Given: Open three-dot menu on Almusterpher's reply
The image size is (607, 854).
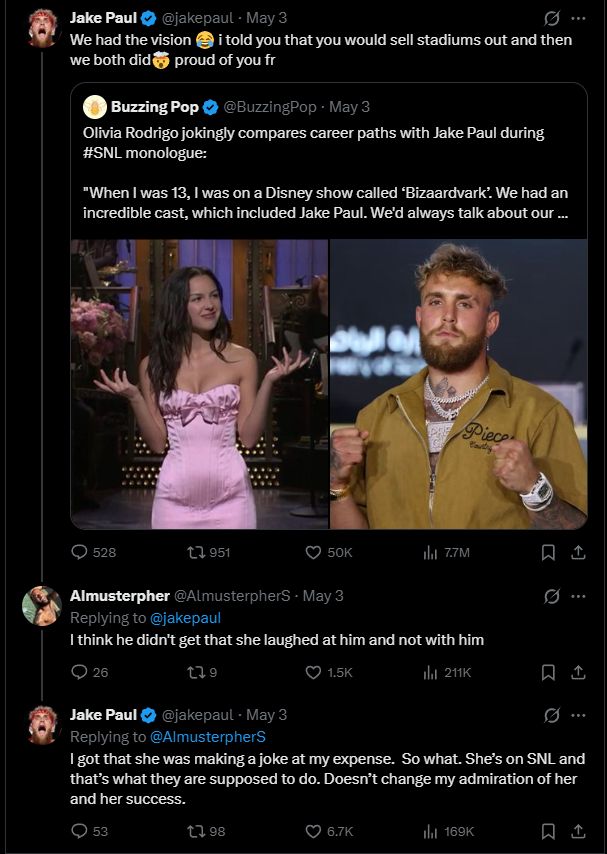Looking at the screenshot, I should (578, 596).
